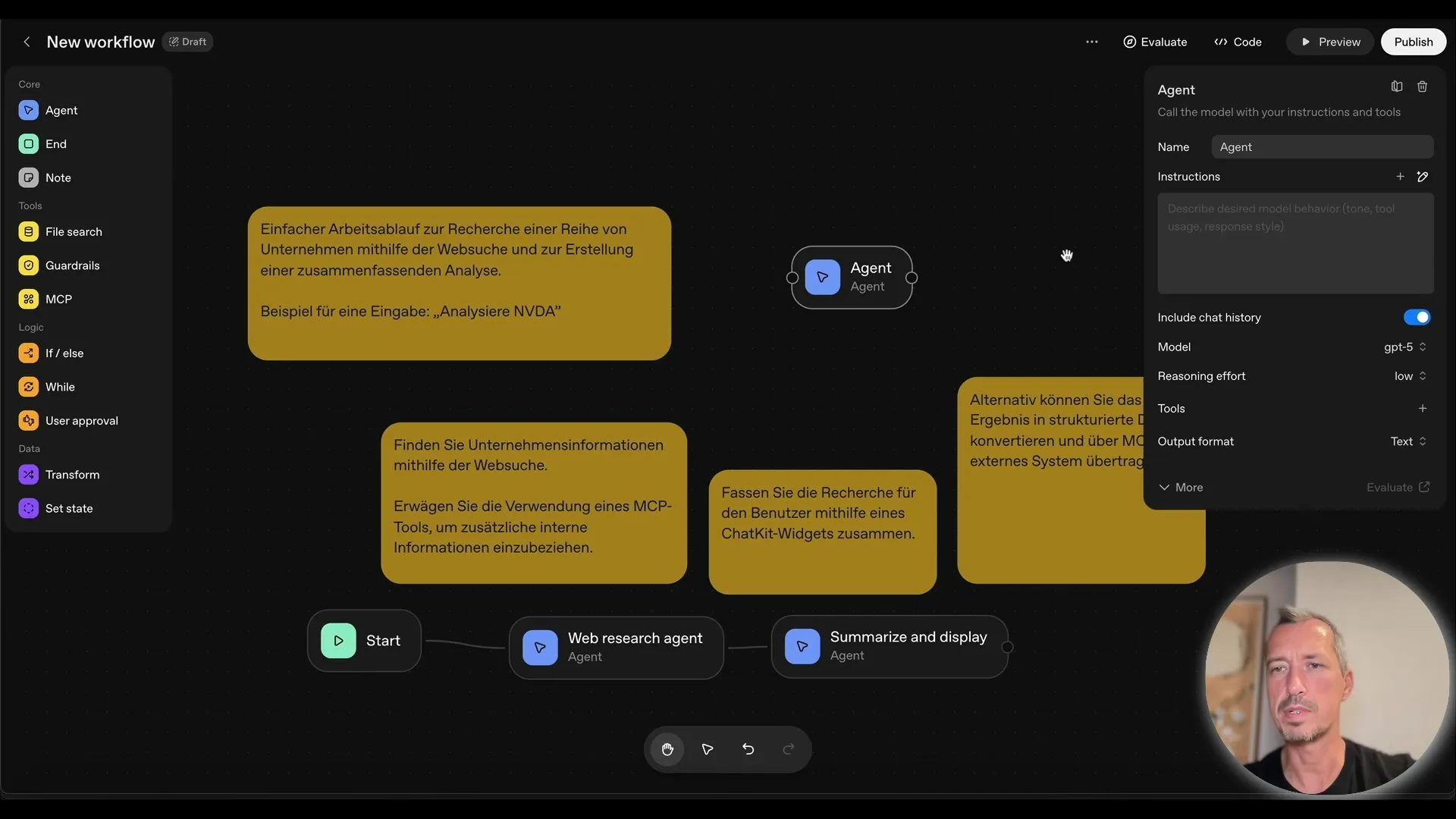Publish the workflow
This screenshot has height=819, width=1456.
1413,42
